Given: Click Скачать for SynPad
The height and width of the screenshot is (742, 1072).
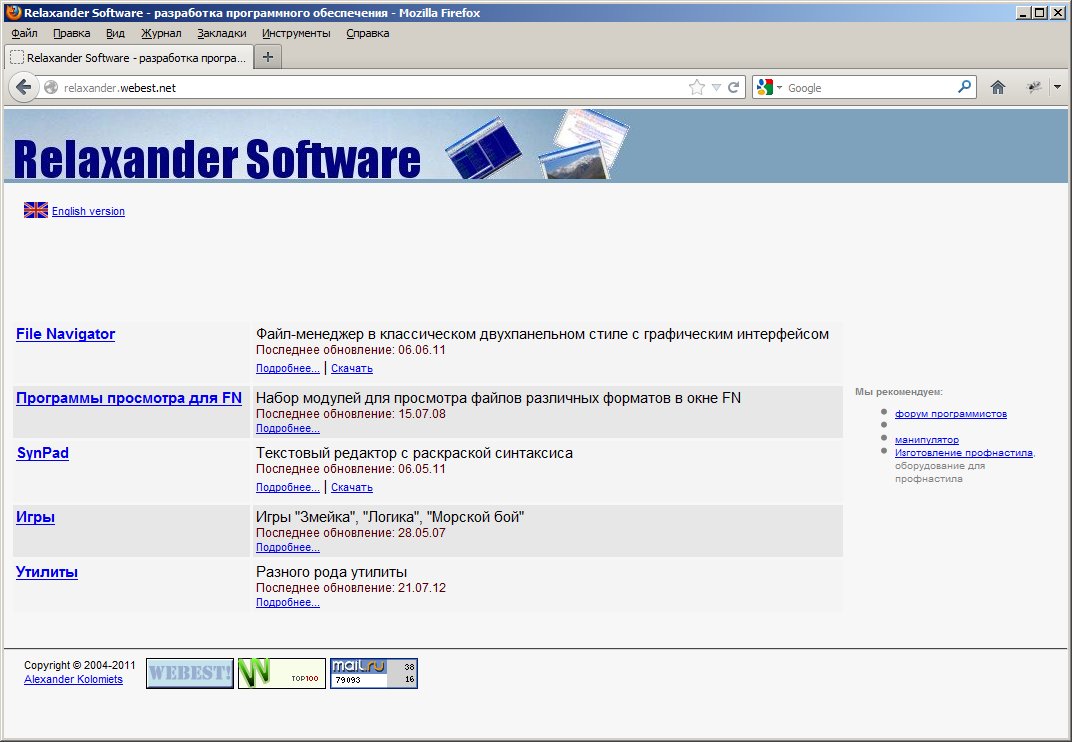Looking at the screenshot, I should click(x=351, y=487).
